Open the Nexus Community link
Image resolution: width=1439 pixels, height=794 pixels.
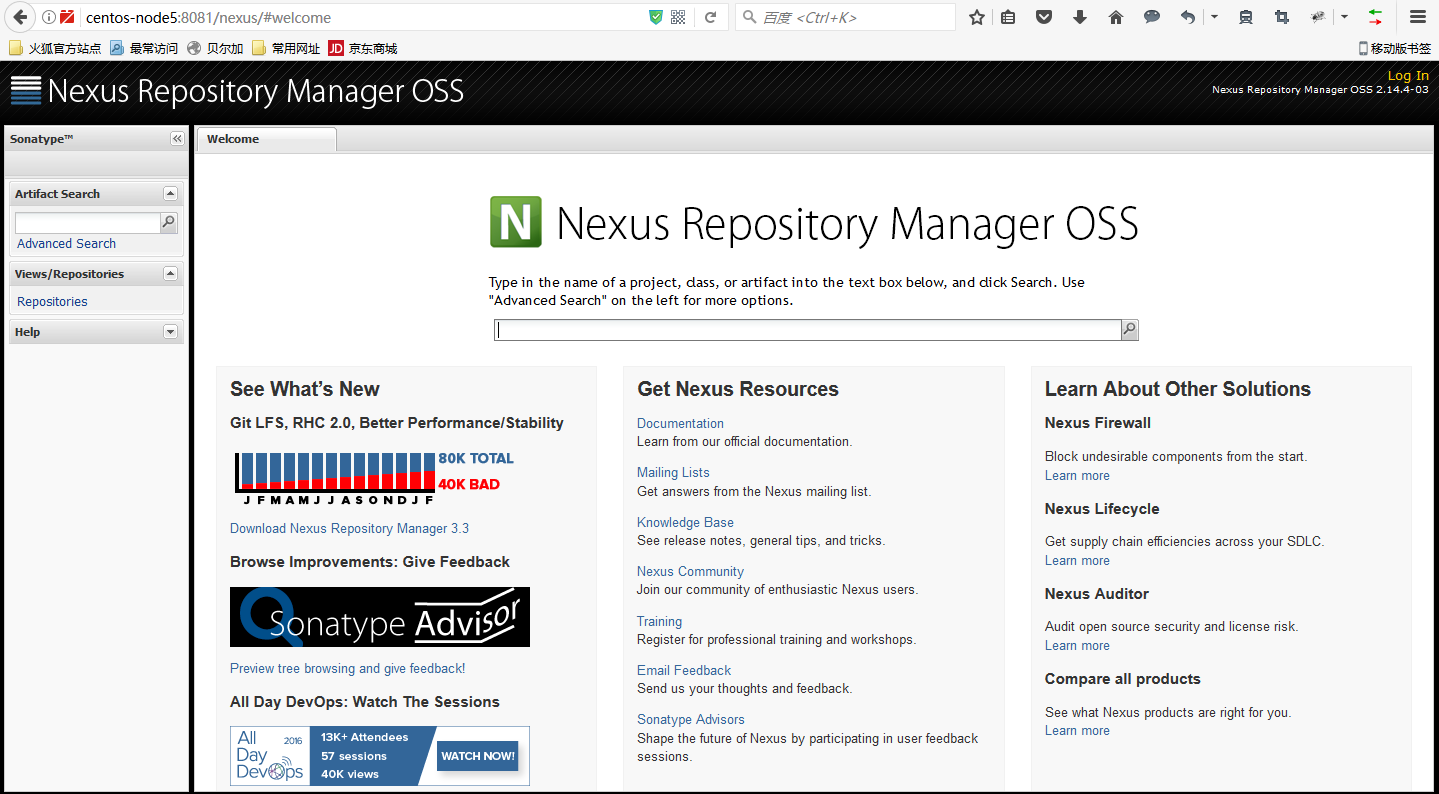690,572
